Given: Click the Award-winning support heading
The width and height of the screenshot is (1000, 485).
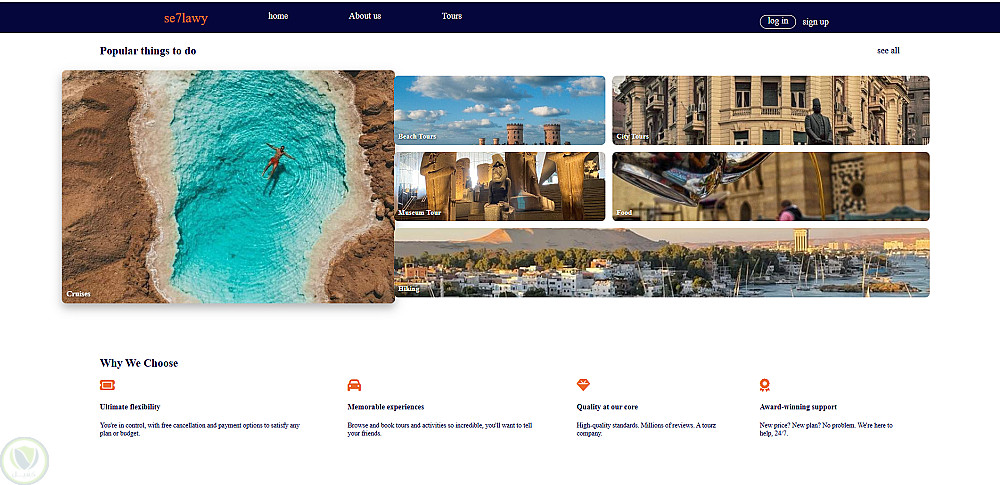Looking at the screenshot, I should 798,407.
